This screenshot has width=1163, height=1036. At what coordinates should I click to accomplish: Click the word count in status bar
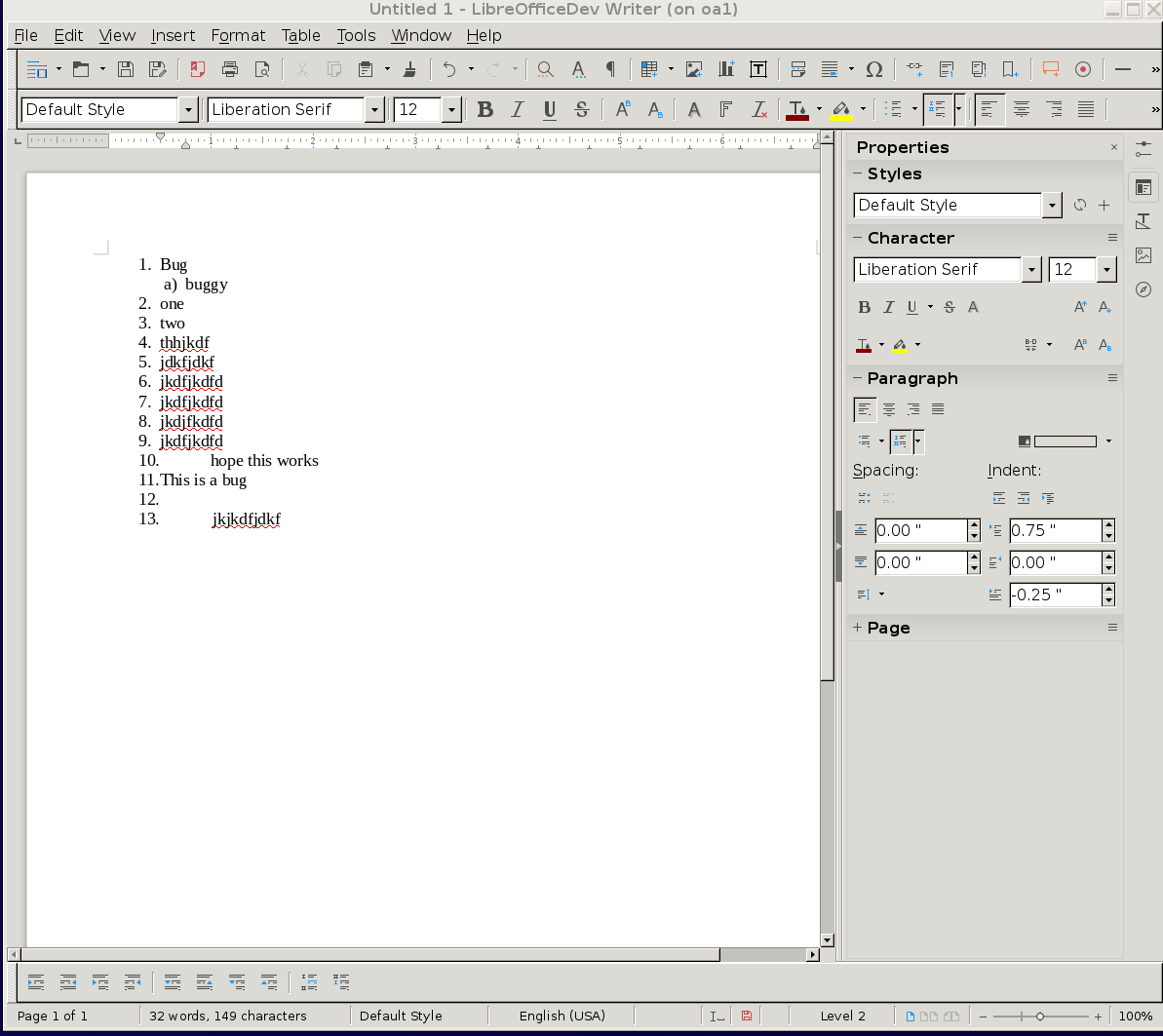click(x=228, y=1016)
